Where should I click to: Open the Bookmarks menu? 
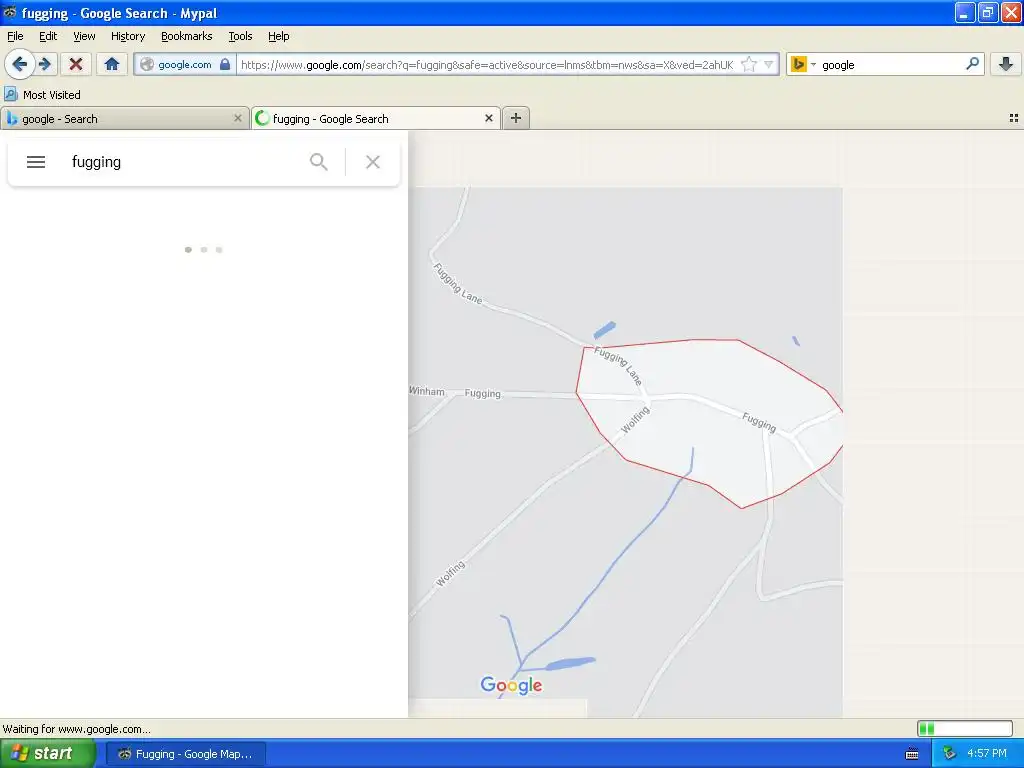[187, 36]
